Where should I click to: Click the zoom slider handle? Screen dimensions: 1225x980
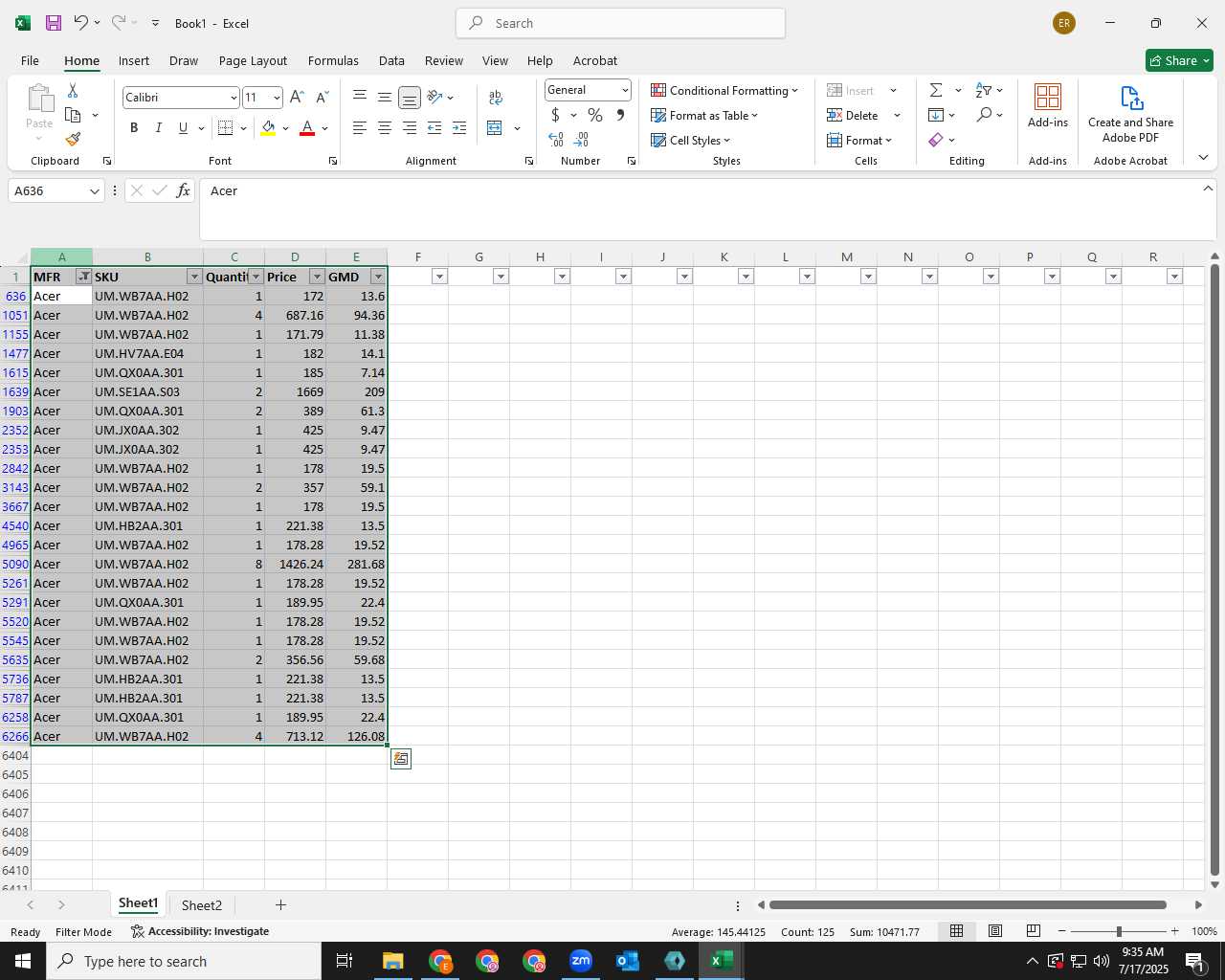[x=1119, y=931]
